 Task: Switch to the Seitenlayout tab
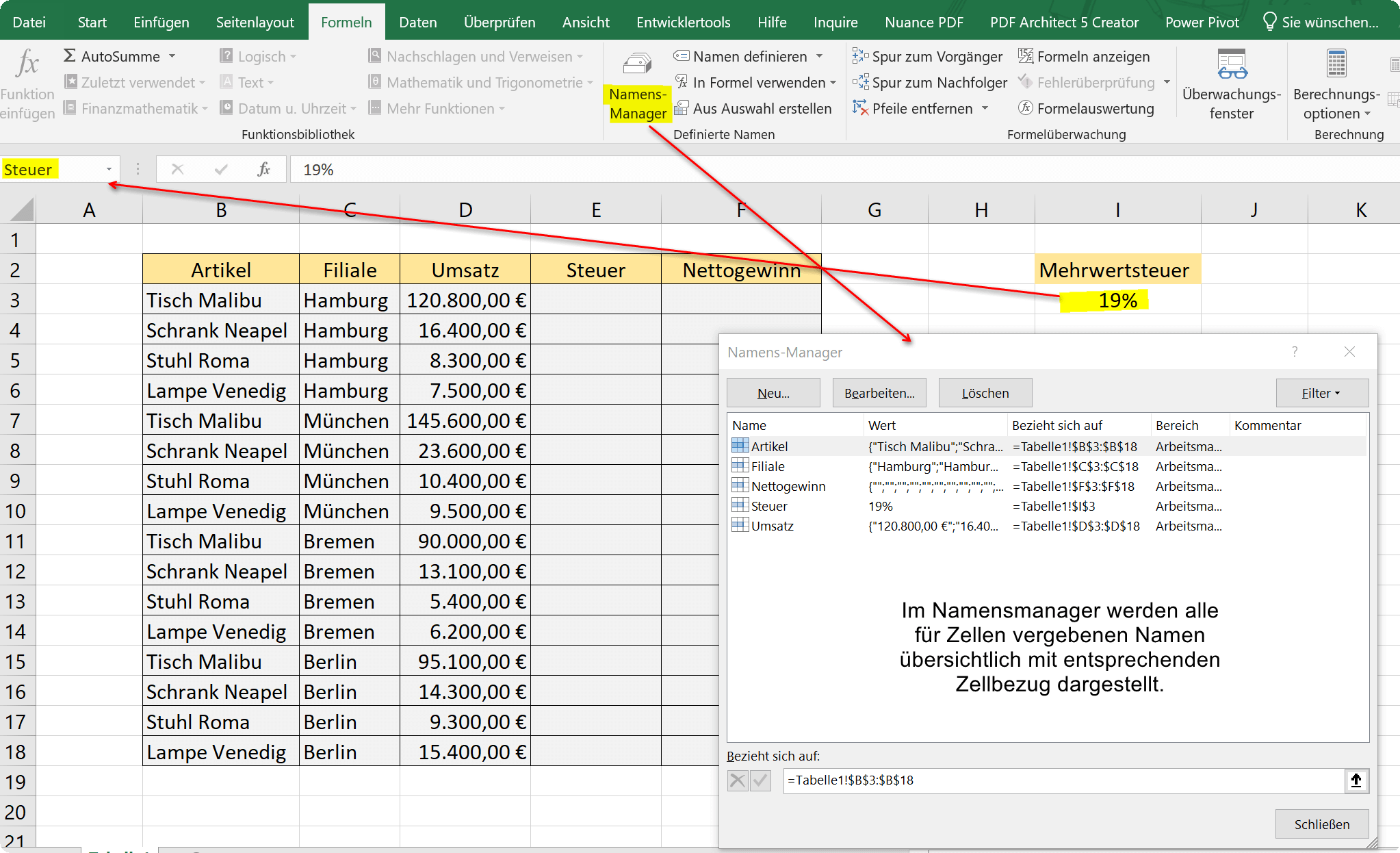click(x=255, y=22)
